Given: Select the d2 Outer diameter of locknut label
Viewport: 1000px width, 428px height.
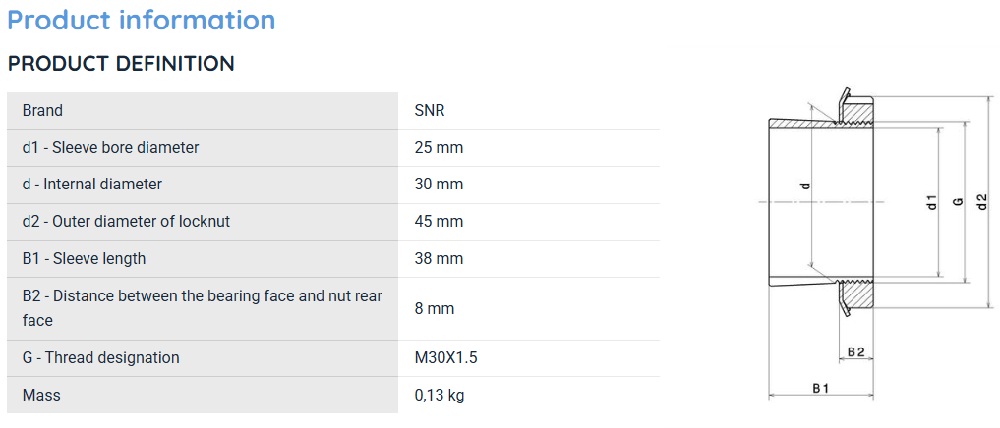Looking at the screenshot, I should click(126, 221).
